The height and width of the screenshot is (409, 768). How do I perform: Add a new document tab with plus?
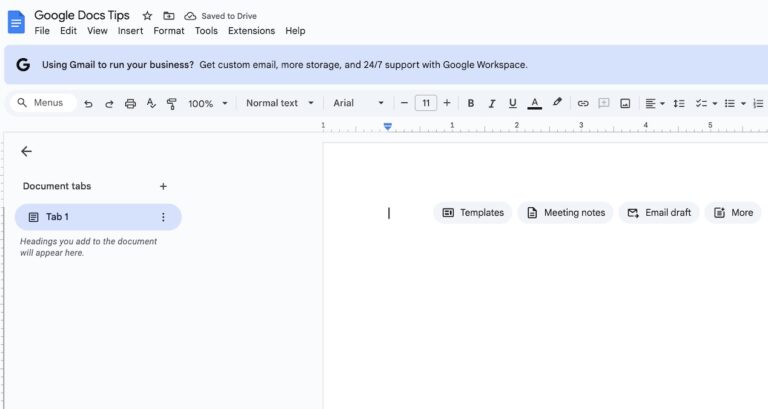tap(163, 186)
